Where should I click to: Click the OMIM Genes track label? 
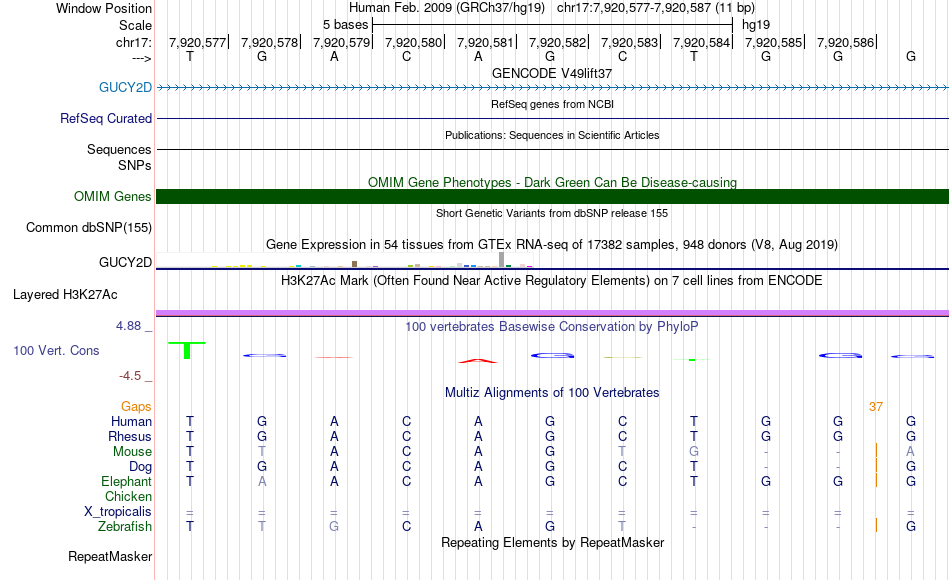click(112, 196)
